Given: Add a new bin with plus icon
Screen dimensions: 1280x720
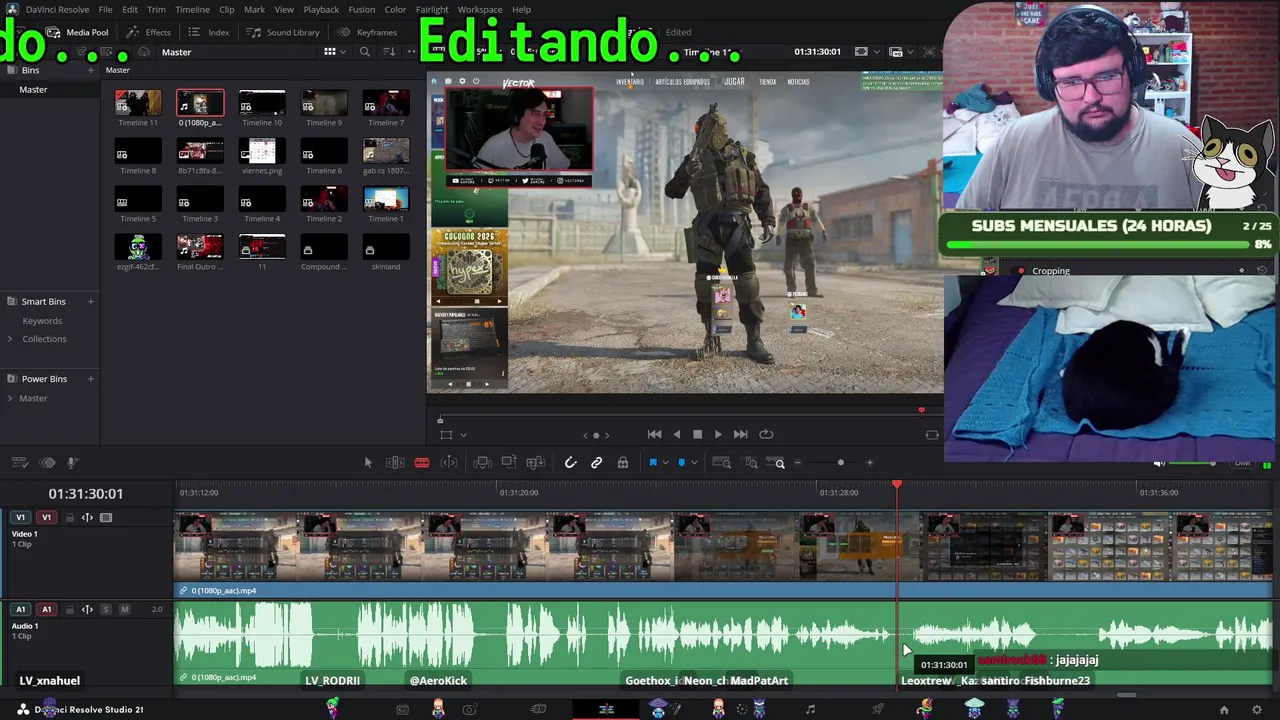Looking at the screenshot, I should pyautogui.click(x=91, y=70).
